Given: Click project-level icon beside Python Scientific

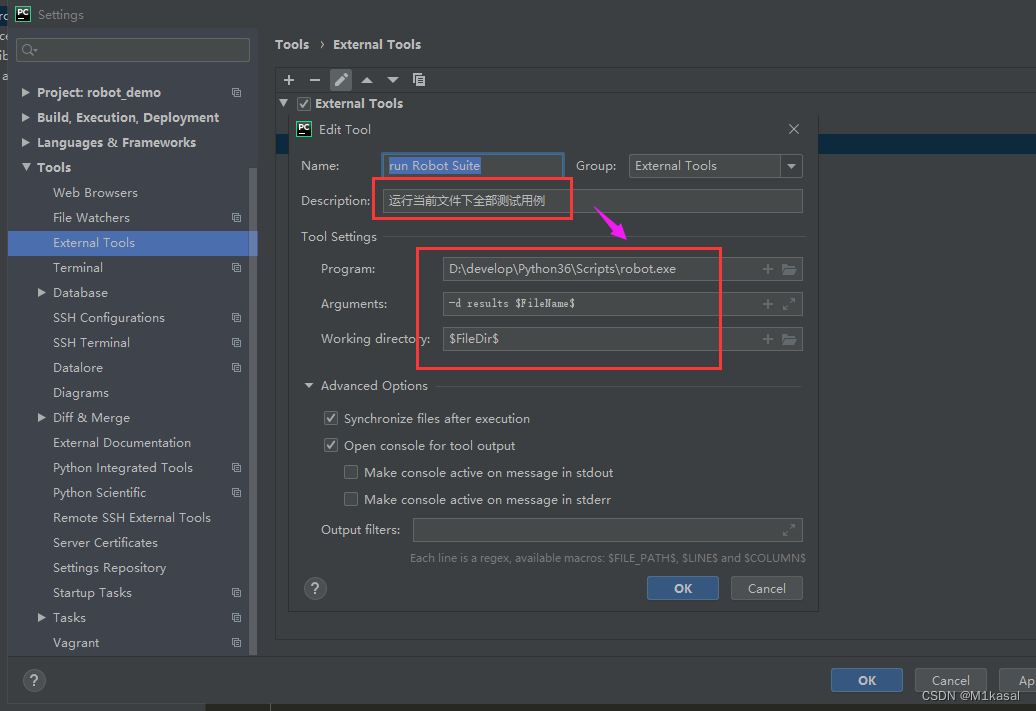Looking at the screenshot, I should point(237,492).
